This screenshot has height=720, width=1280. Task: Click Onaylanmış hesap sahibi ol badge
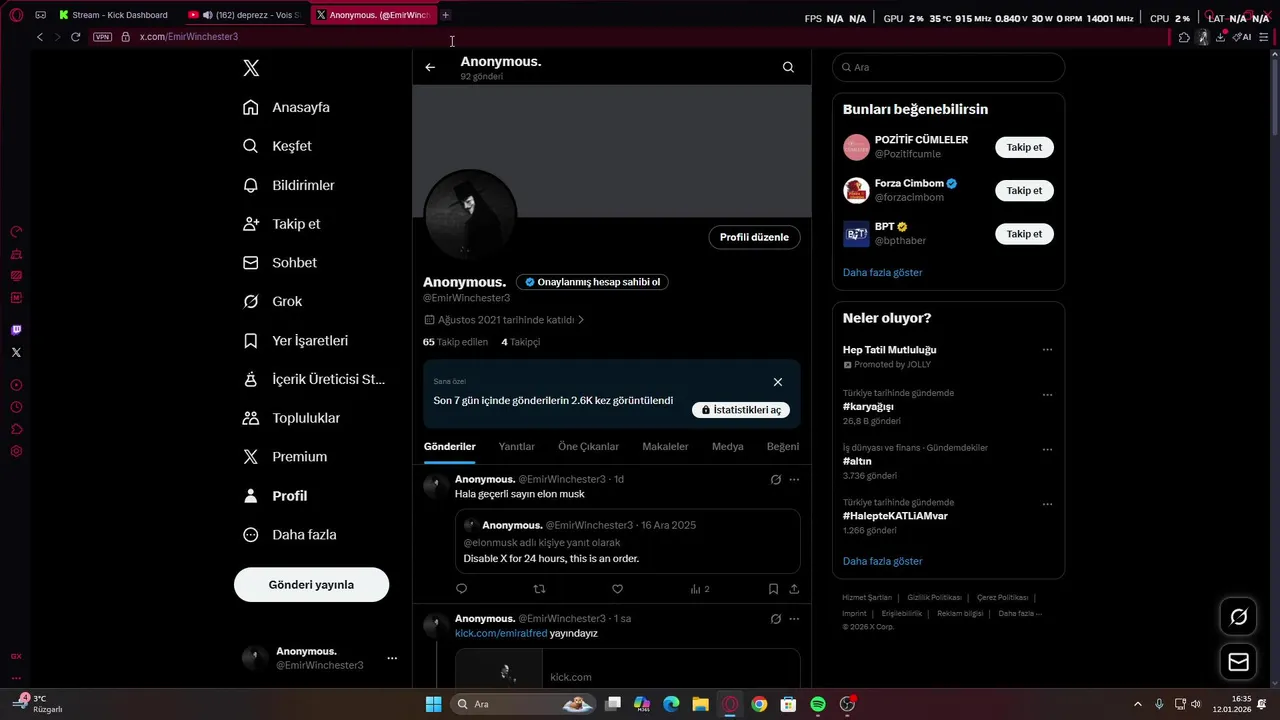[x=592, y=282]
